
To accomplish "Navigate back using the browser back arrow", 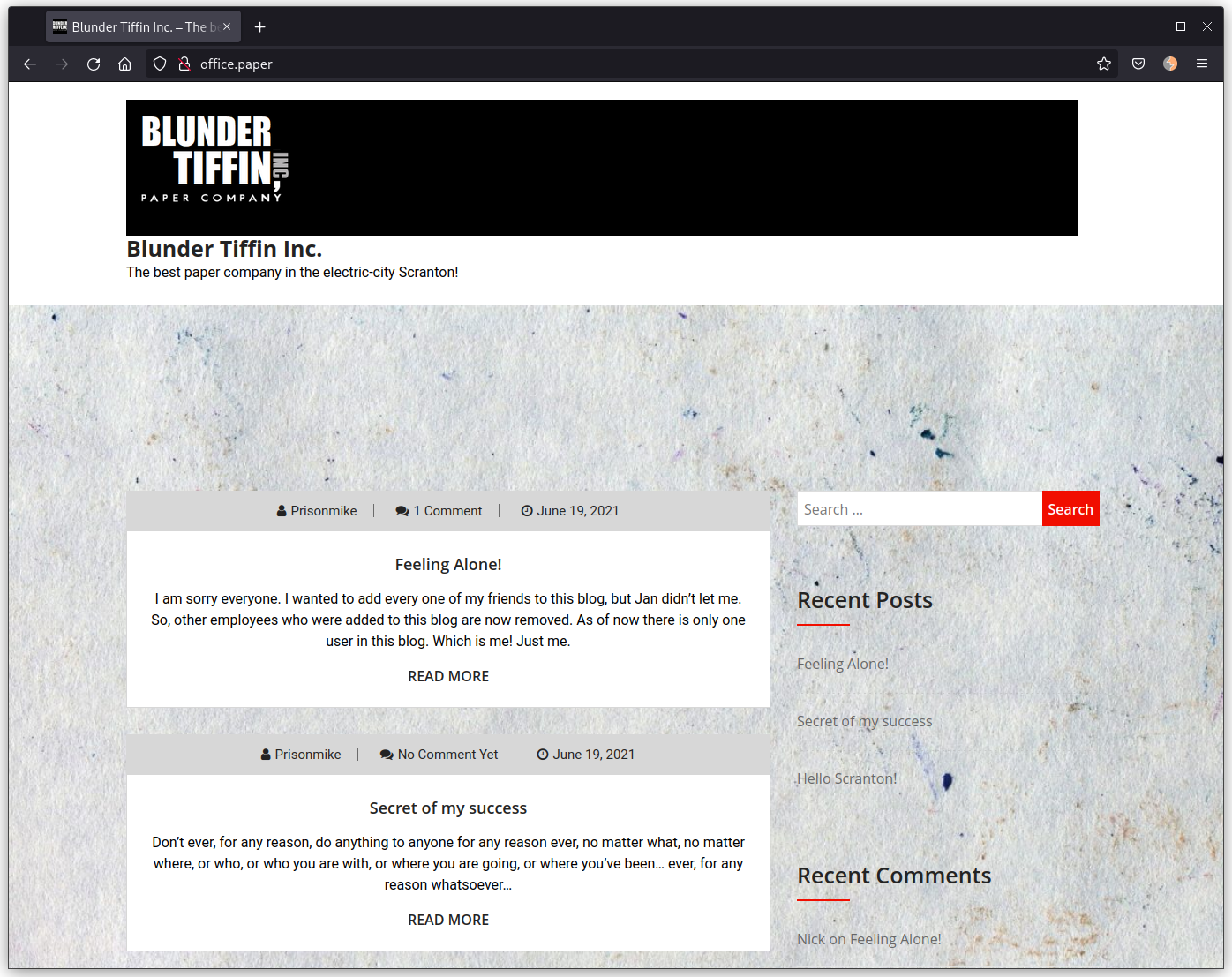I will [30, 64].
